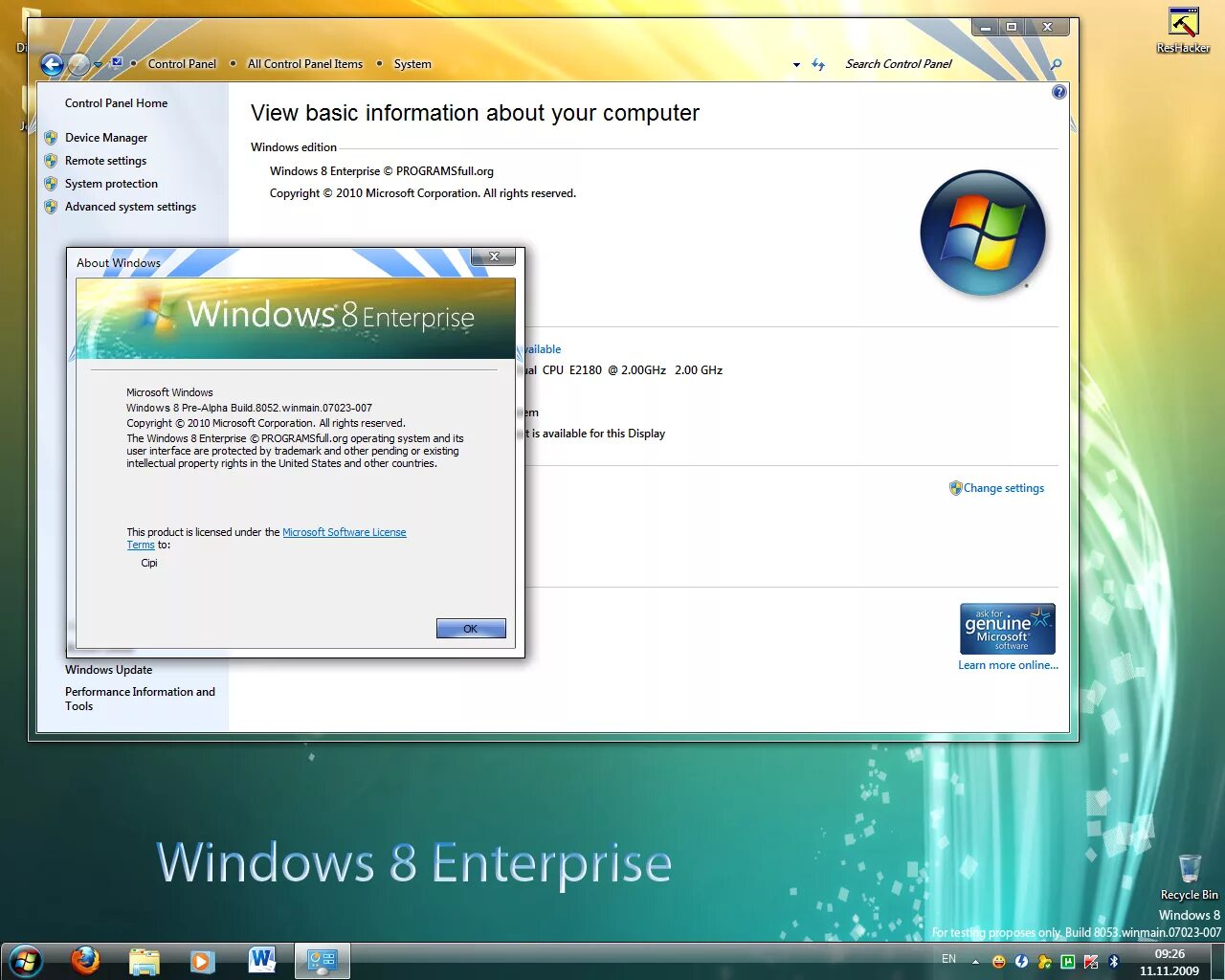Open the Start menu orb
The height and width of the screenshot is (980, 1225).
coord(26,961)
